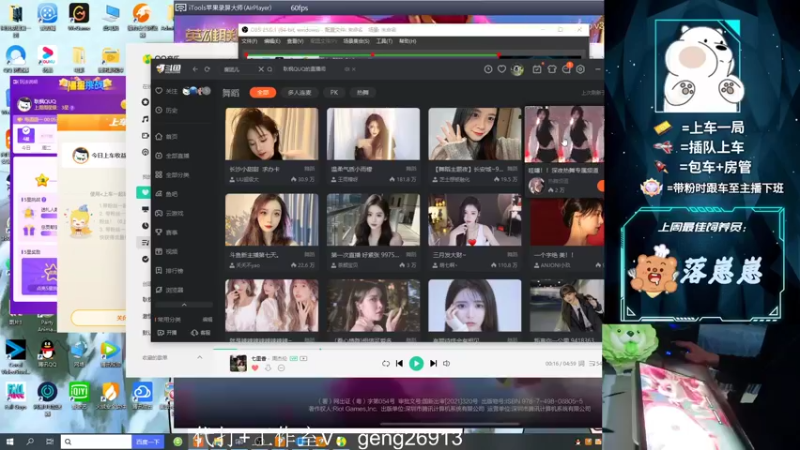Expand the QQ Music playlist panel chevron

(199, 357)
